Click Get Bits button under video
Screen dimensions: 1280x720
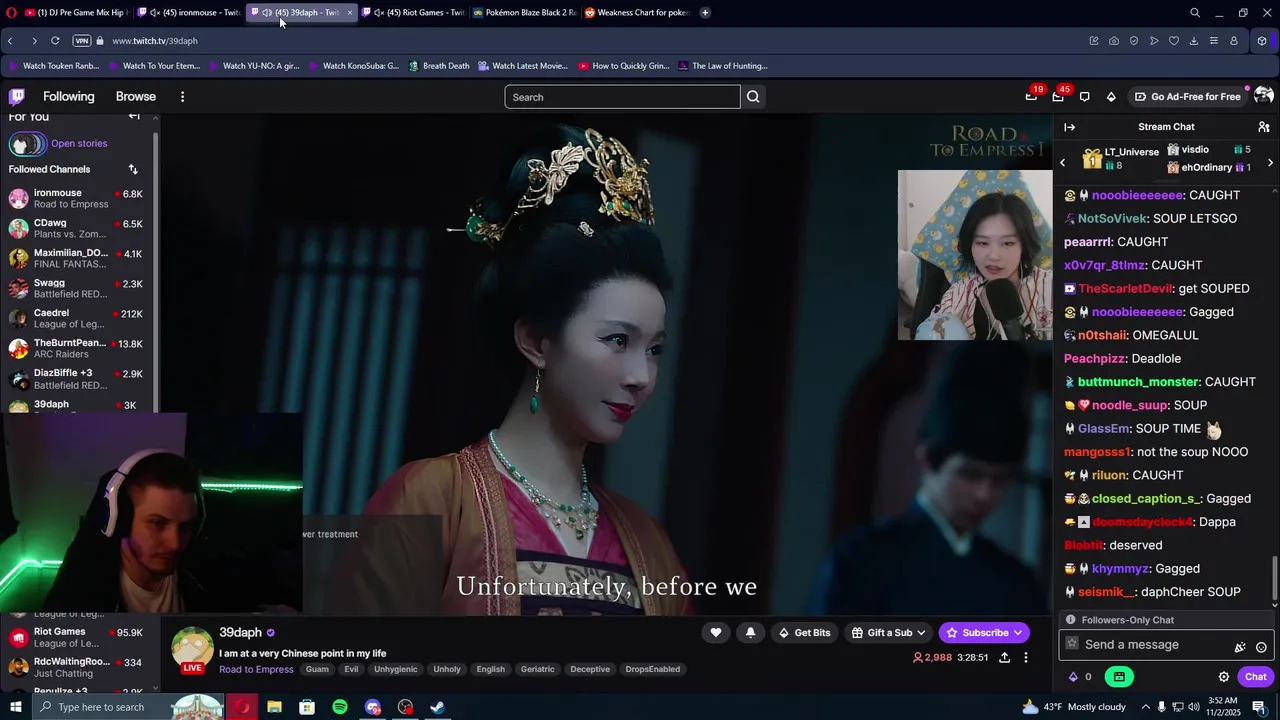pos(804,632)
